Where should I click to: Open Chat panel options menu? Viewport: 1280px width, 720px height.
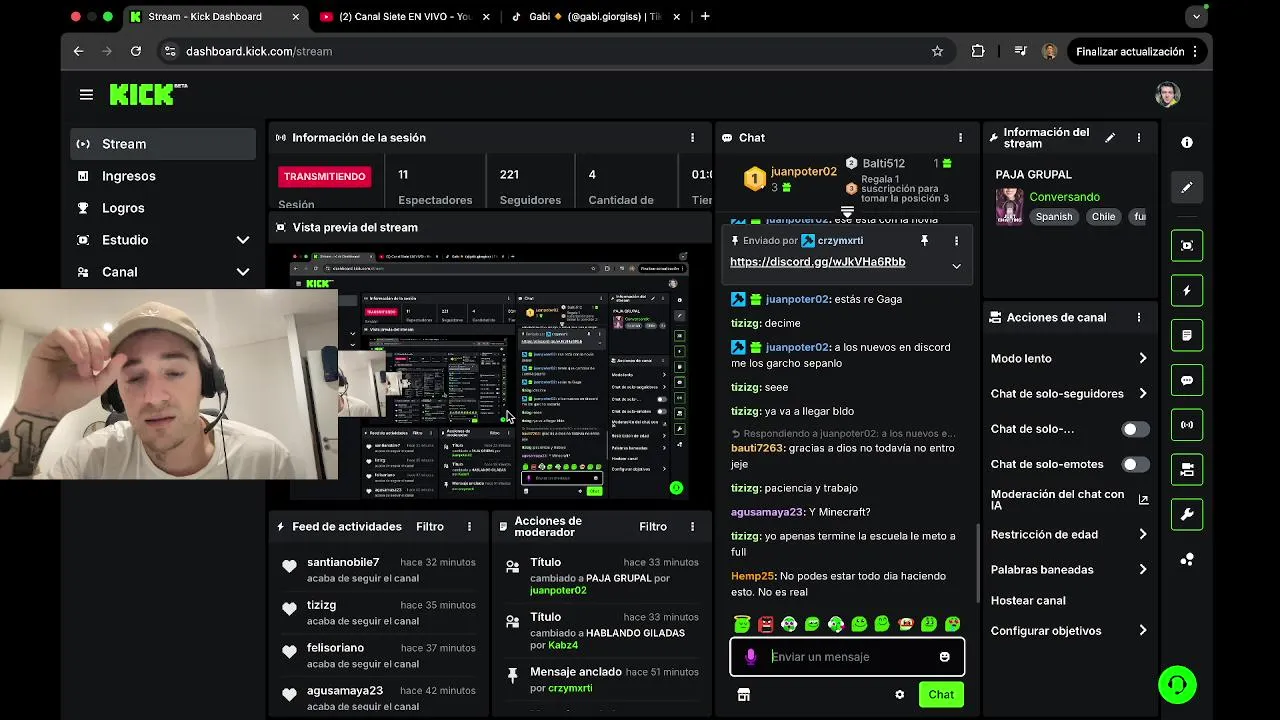[960, 138]
